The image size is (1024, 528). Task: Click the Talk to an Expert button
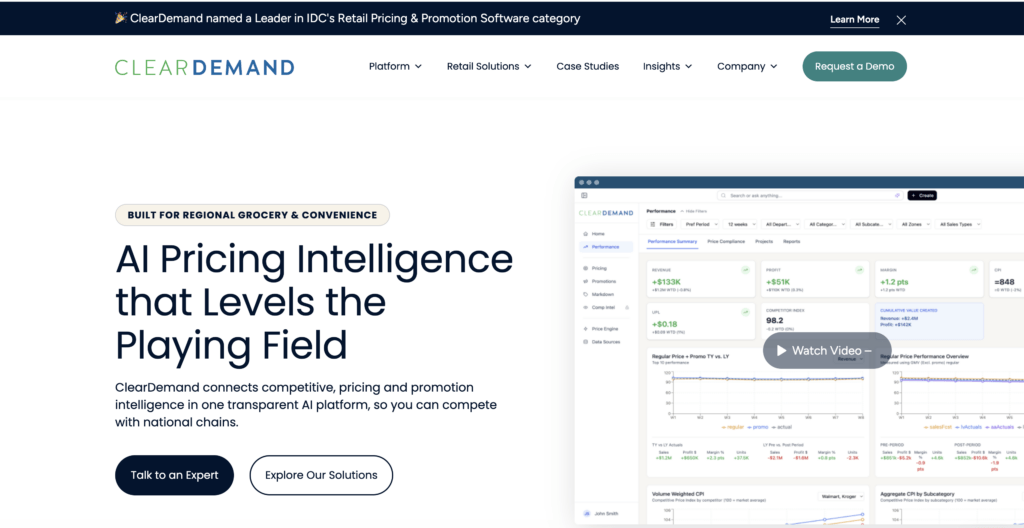pyautogui.click(x=174, y=475)
